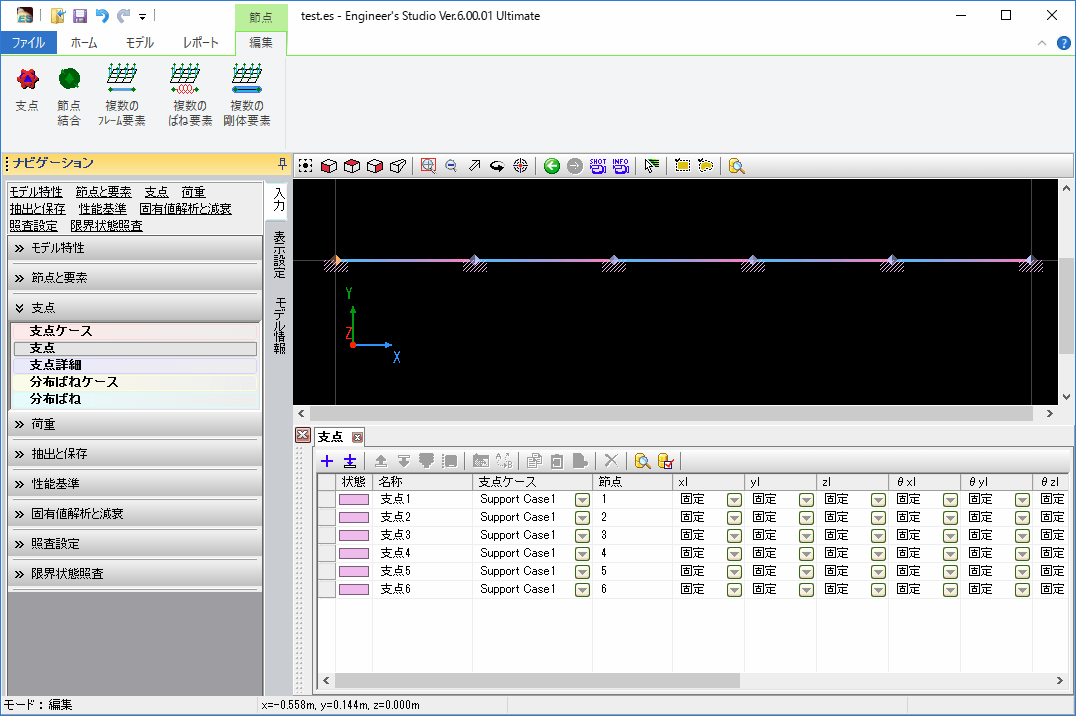Close the 支点 table tab
The width and height of the screenshot is (1076, 716).
click(x=357, y=437)
